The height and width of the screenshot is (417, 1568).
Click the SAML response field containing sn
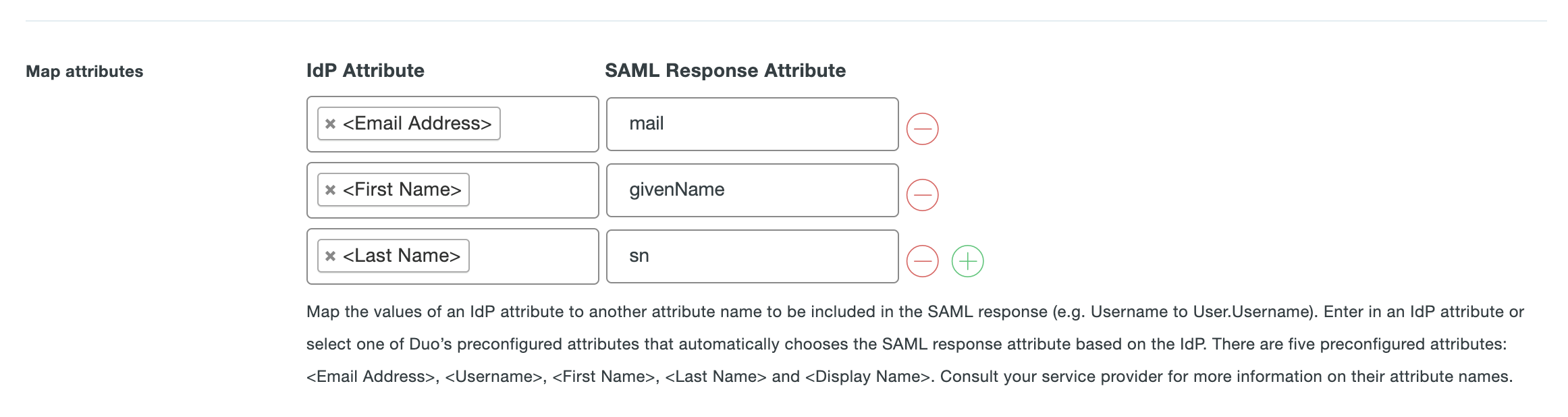[x=752, y=256]
